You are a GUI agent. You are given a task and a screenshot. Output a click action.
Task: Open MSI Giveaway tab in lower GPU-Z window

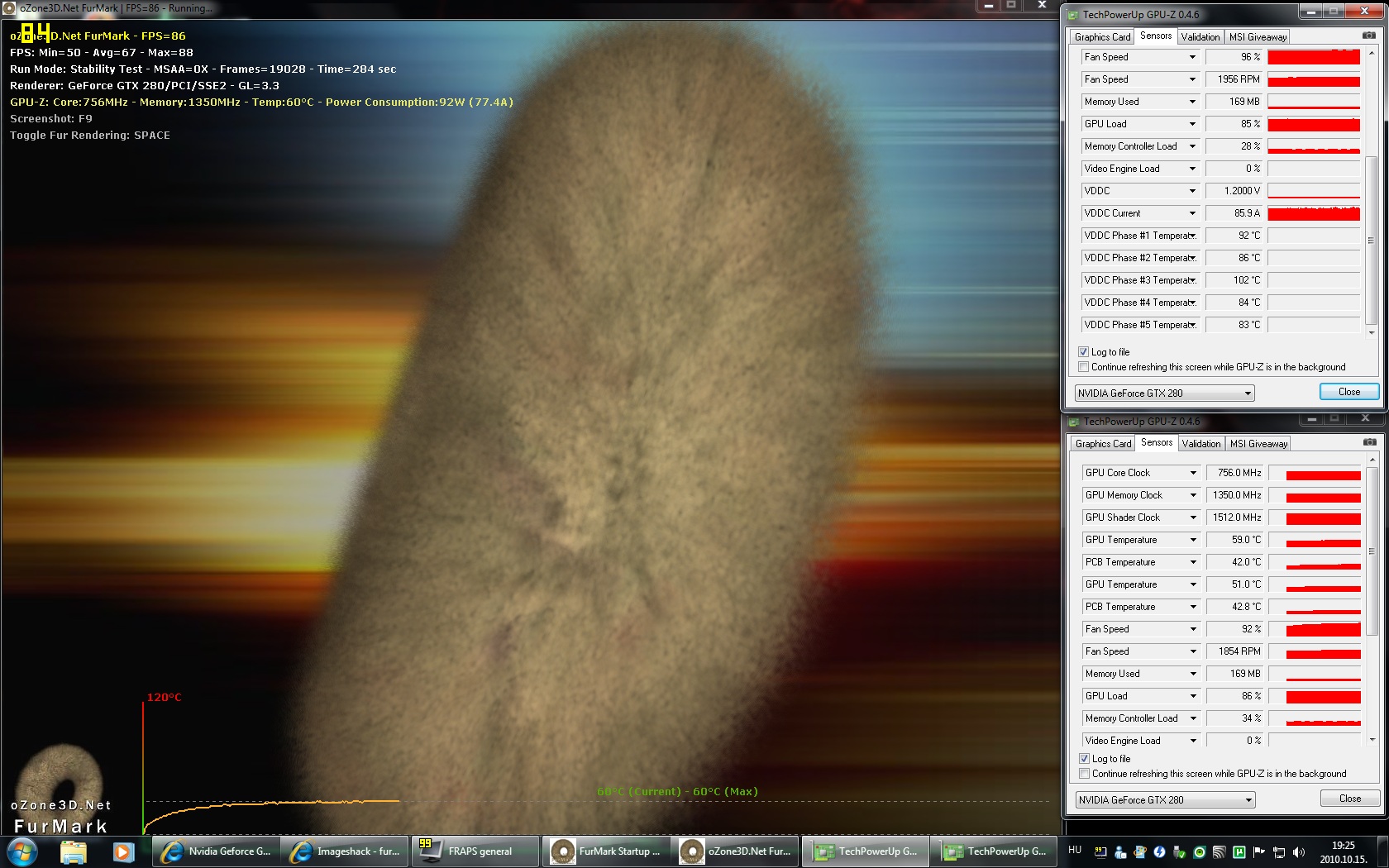1258,444
